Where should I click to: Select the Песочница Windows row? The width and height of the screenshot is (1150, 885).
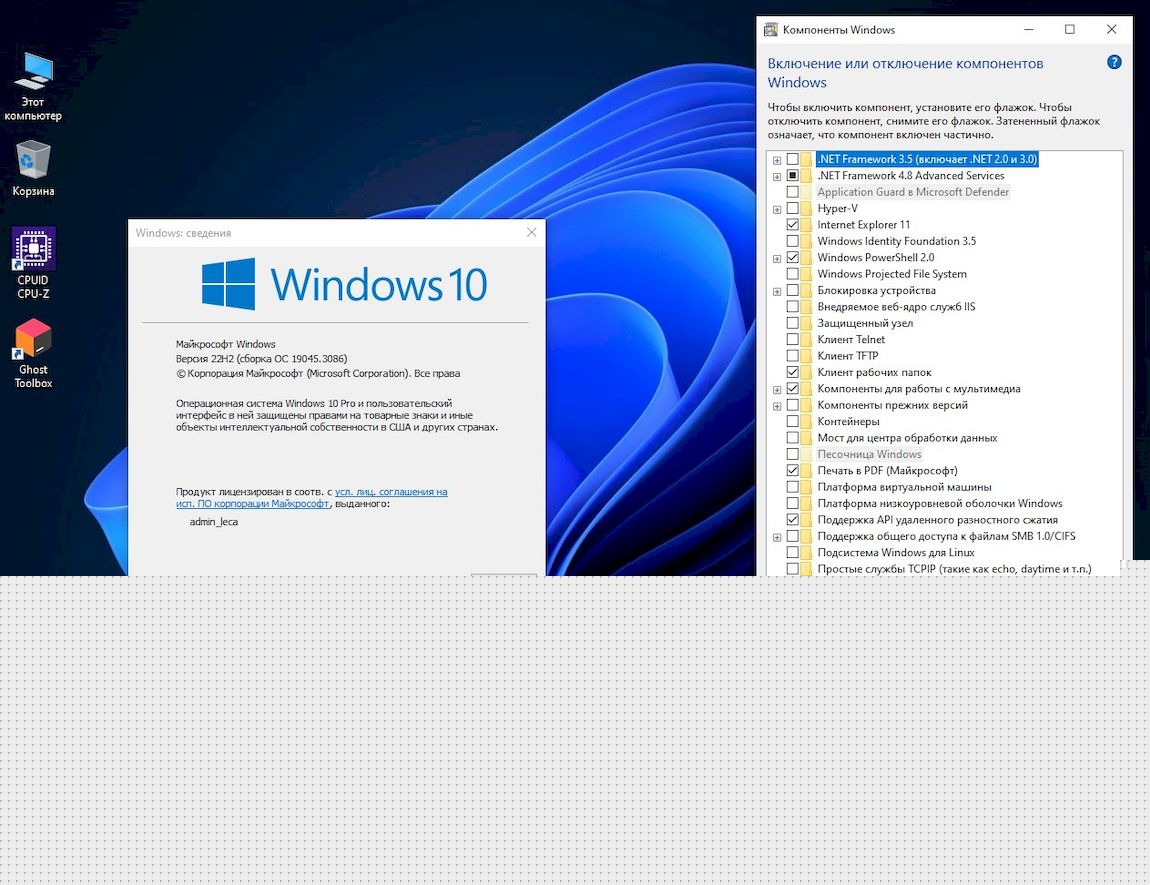[x=869, y=455]
